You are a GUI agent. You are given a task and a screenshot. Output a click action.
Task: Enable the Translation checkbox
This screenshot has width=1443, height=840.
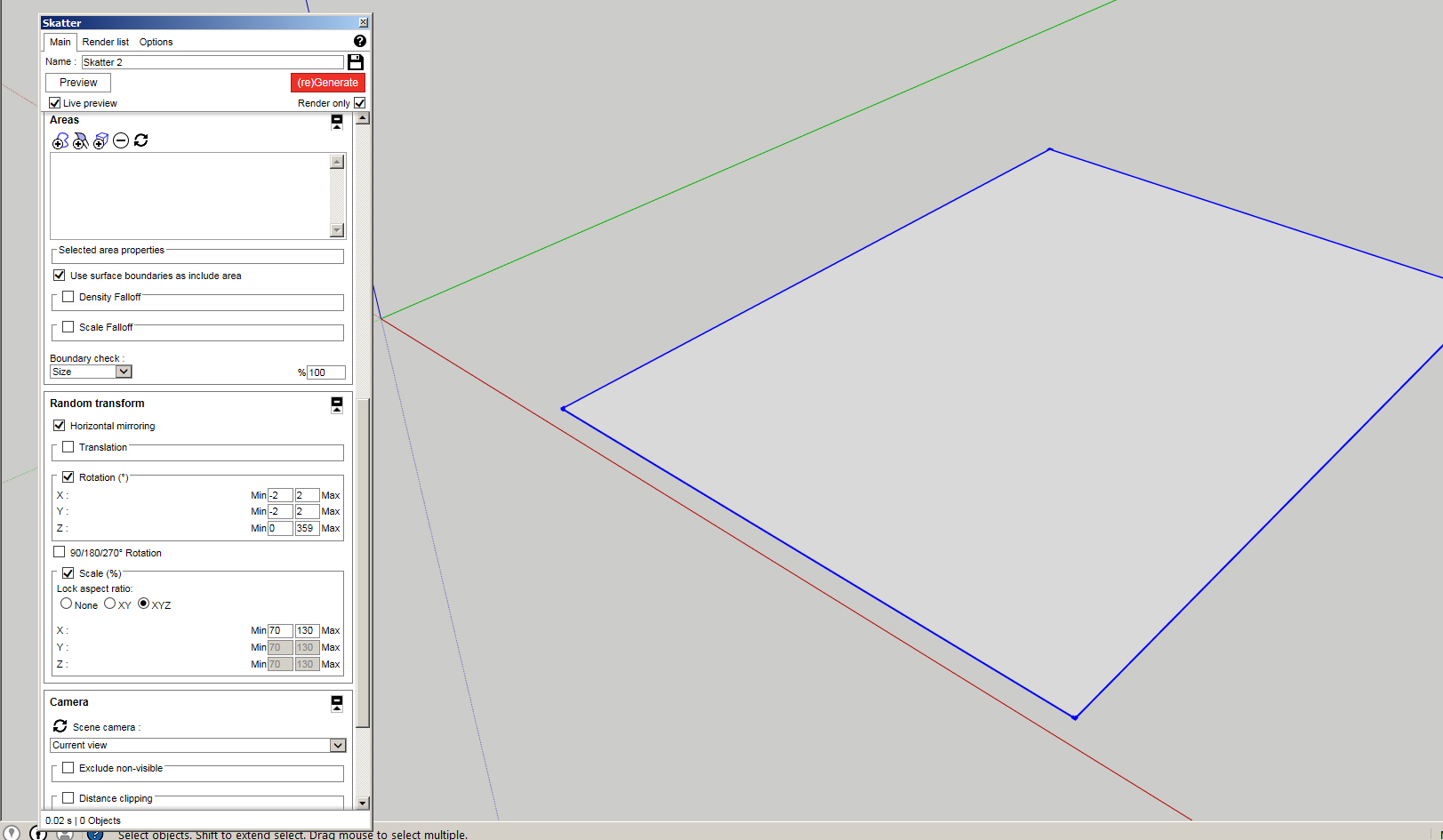(68, 446)
